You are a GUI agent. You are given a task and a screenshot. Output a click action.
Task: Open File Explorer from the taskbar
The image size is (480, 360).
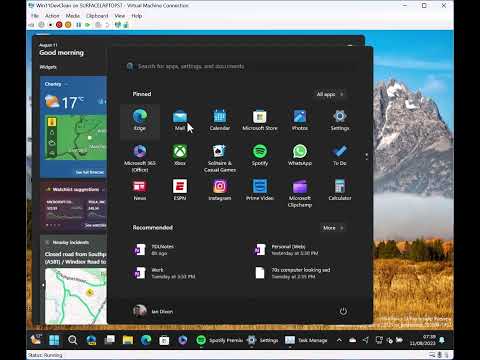click(x=128, y=340)
